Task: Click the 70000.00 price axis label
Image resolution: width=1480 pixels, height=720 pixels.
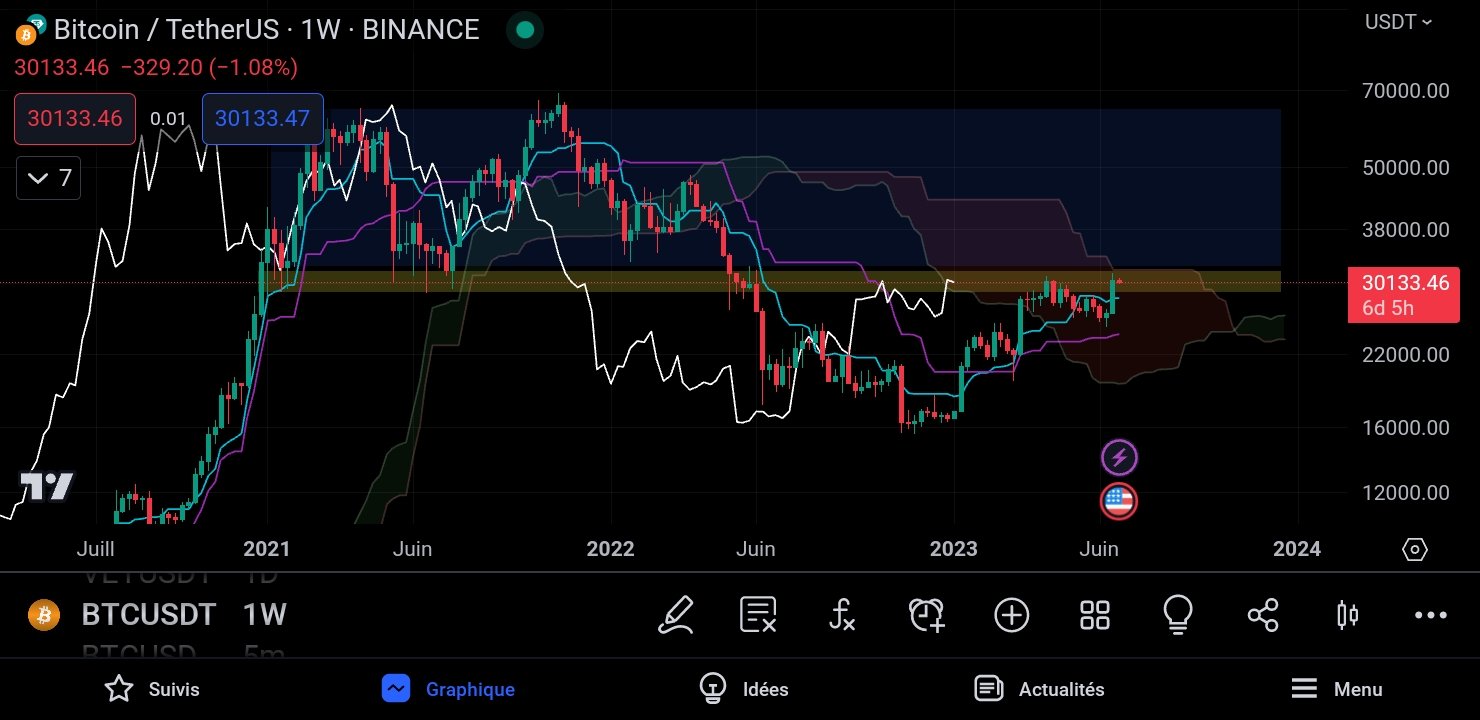Action: click(x=1405, y=91)
